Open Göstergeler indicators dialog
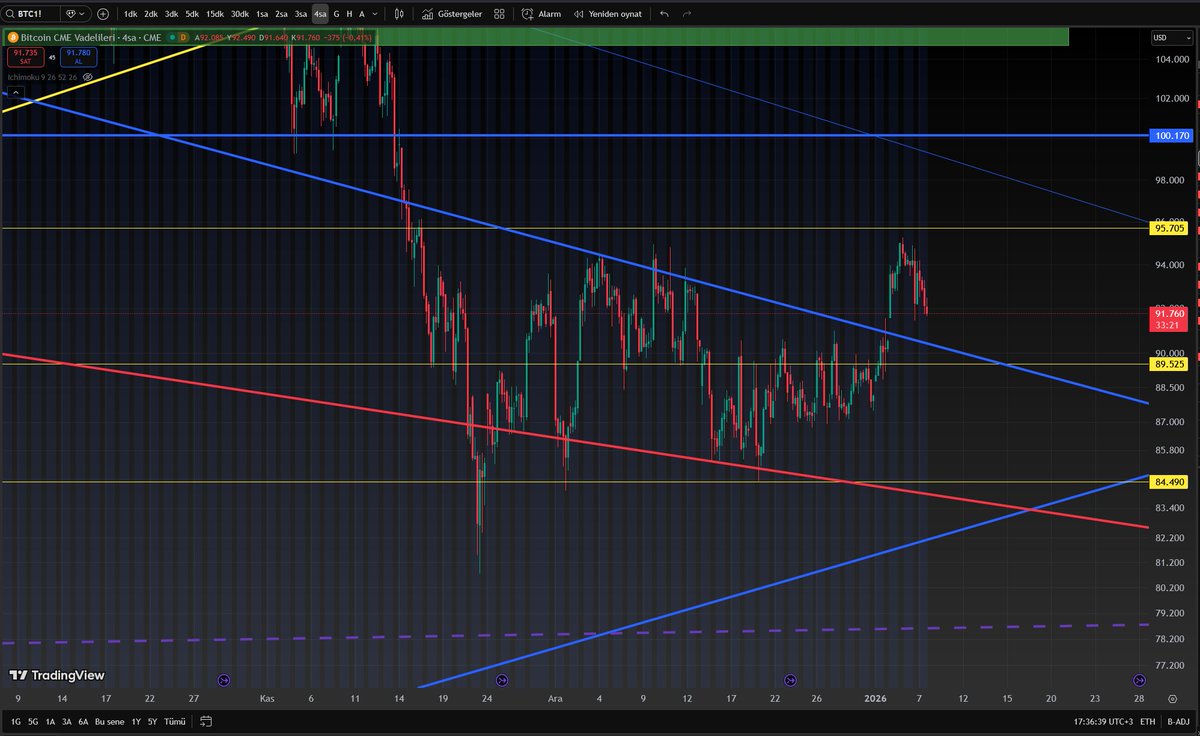The image size is (1200, 736). tap(452, 14)
